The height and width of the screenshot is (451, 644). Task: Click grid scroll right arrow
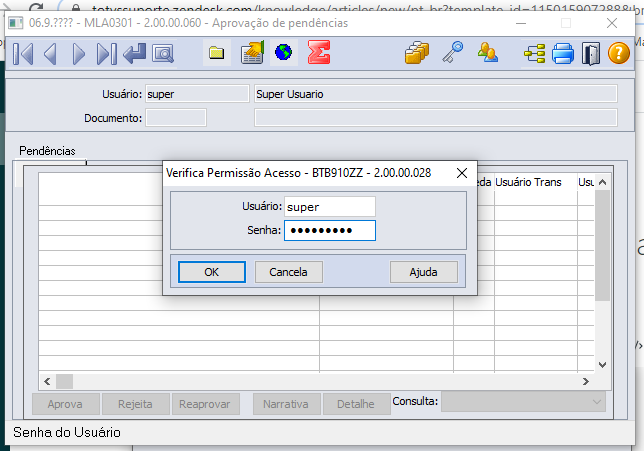point(586,382)
